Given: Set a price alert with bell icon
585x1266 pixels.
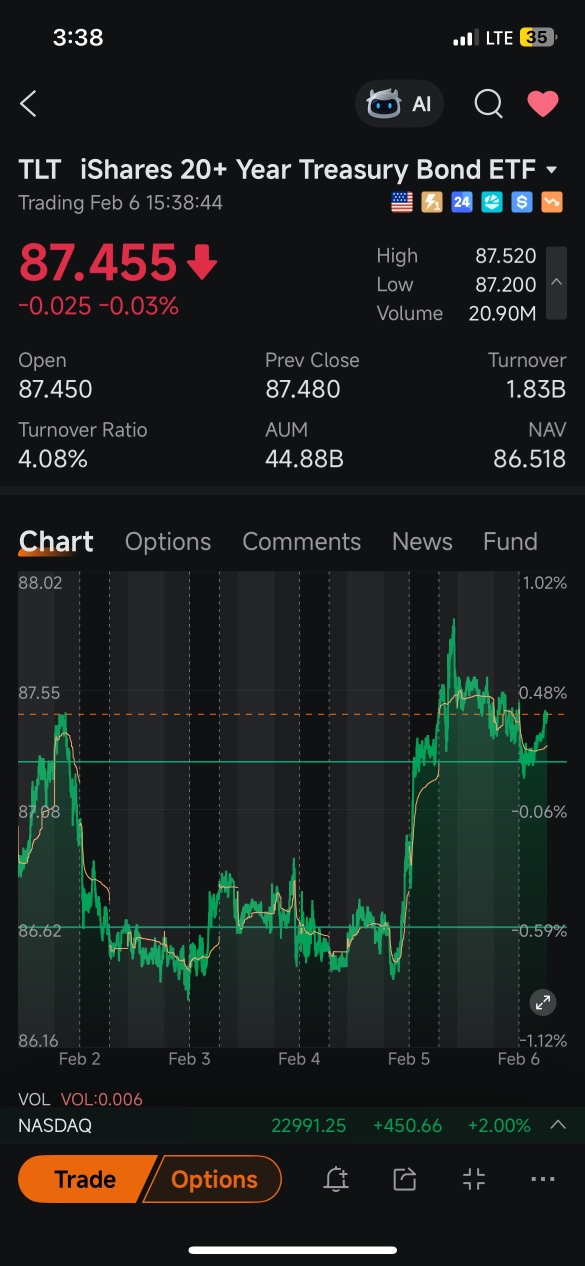Looking at the screenshot, I should [336, 1180].
